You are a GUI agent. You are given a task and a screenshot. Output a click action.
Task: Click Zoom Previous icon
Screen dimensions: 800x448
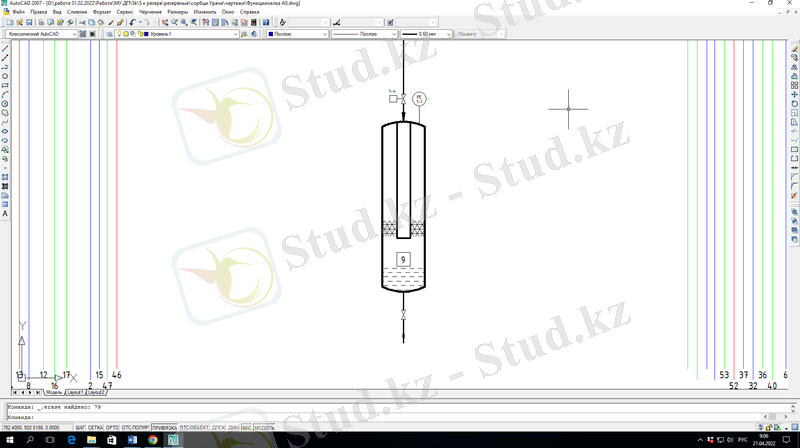pos(194,22)
